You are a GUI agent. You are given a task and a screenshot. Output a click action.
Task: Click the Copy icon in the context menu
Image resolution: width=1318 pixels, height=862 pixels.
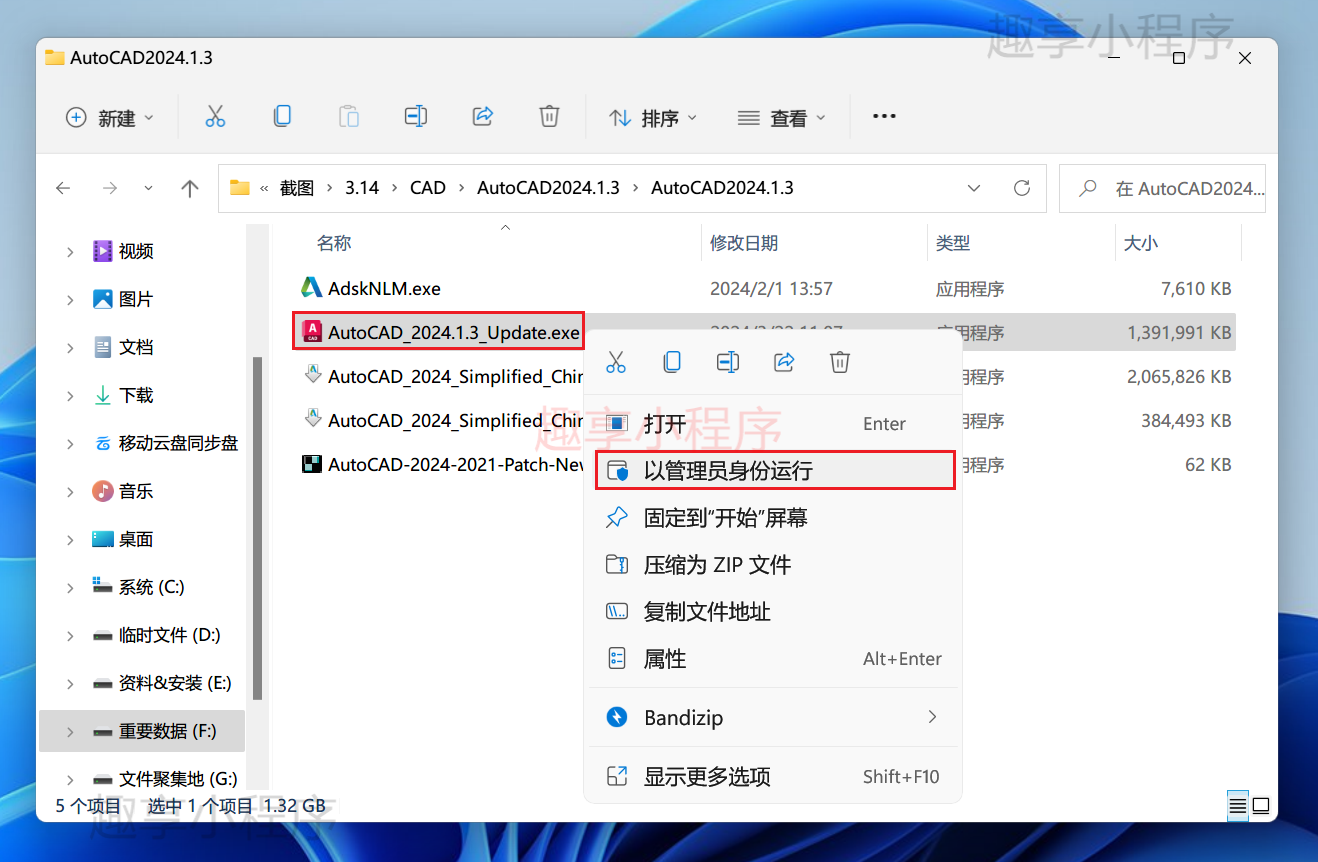point(672,362)
